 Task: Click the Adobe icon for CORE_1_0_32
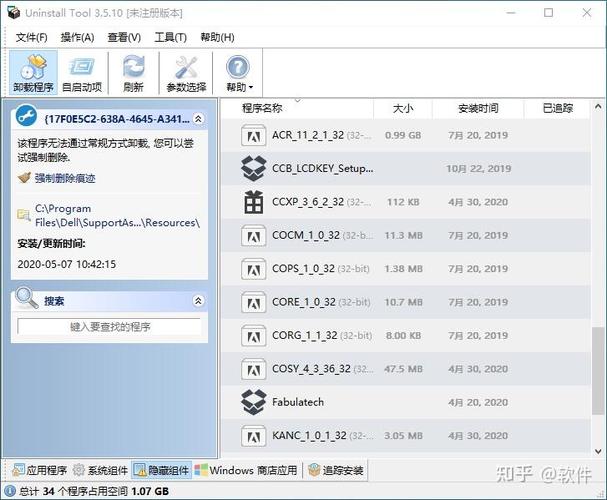tap(254, 302)
